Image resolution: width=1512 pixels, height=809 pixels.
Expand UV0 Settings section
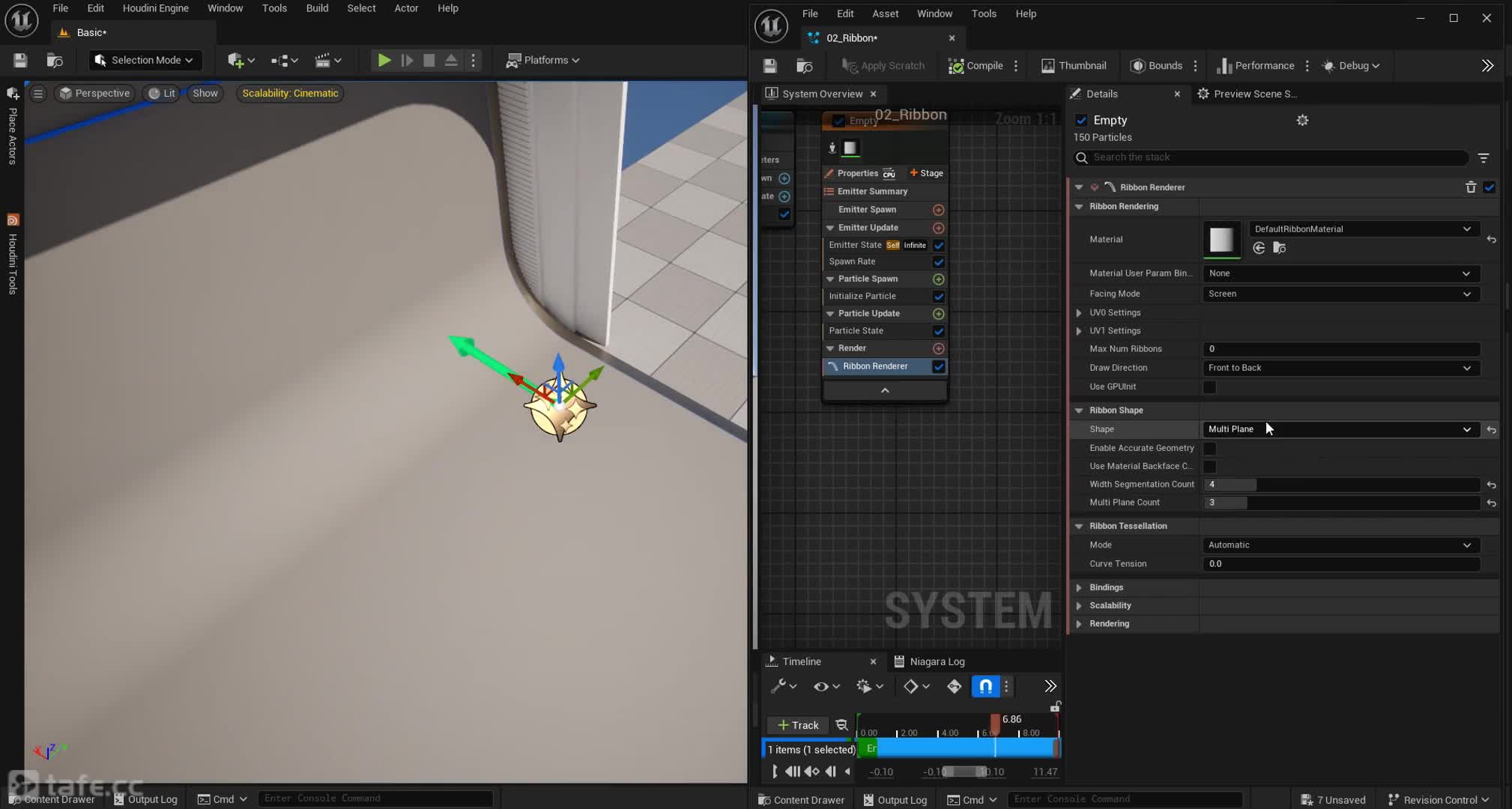[1079, 313]
